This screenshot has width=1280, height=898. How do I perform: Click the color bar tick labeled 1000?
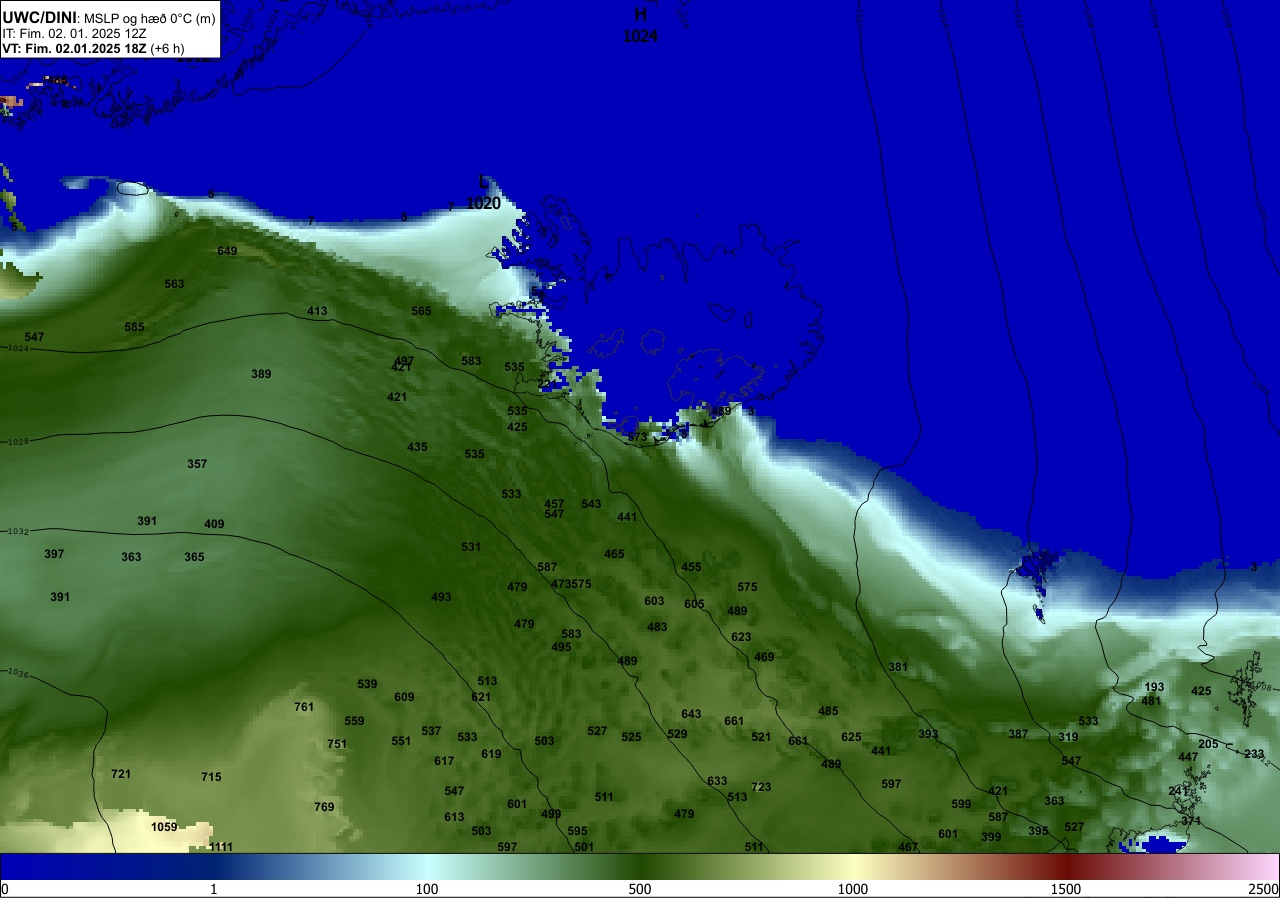[x=853, y=889]
